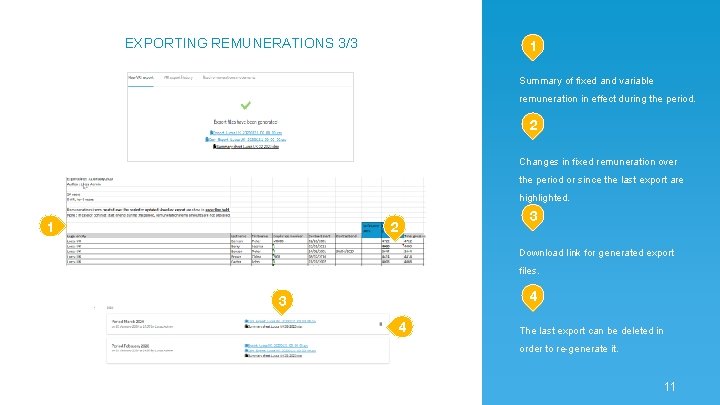Screen dimensions: 720x405
Task: Click text "Changes in fixed remuneration over"
Action: [598, 162]
